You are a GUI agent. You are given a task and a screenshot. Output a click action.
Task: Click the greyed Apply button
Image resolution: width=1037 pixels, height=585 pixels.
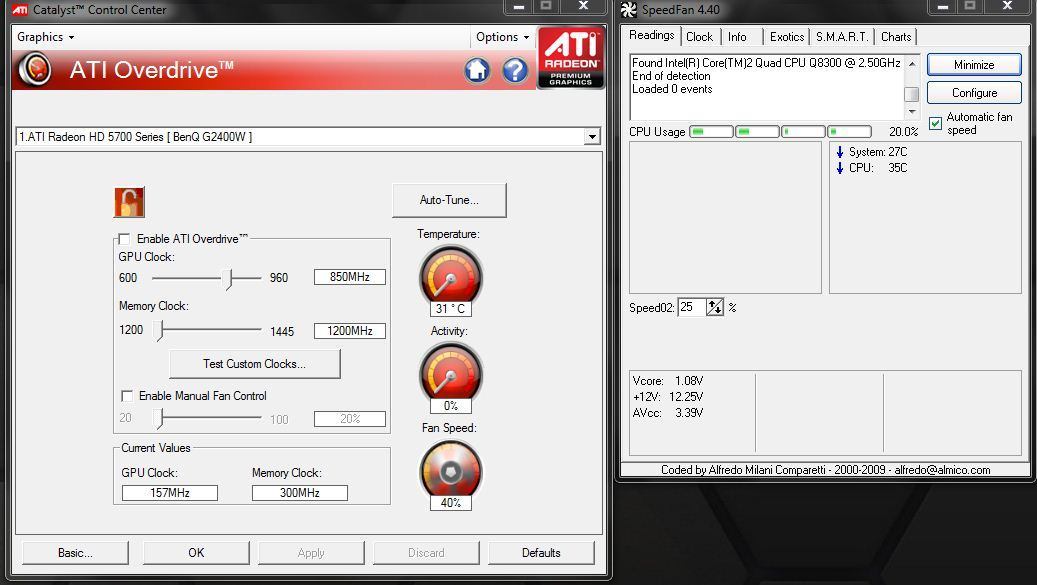pos(311,553)
